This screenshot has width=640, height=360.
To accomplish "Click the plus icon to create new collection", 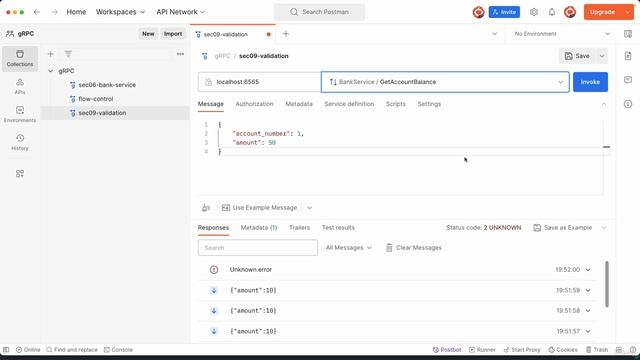I will pos(51,54).
